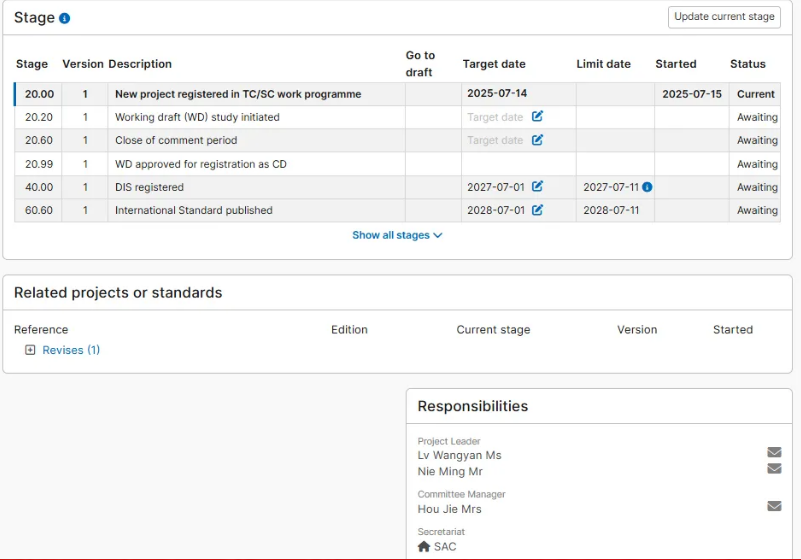Screen dimensions: 801x560
Task: Expand Show all stages
Action: [397, 236]
